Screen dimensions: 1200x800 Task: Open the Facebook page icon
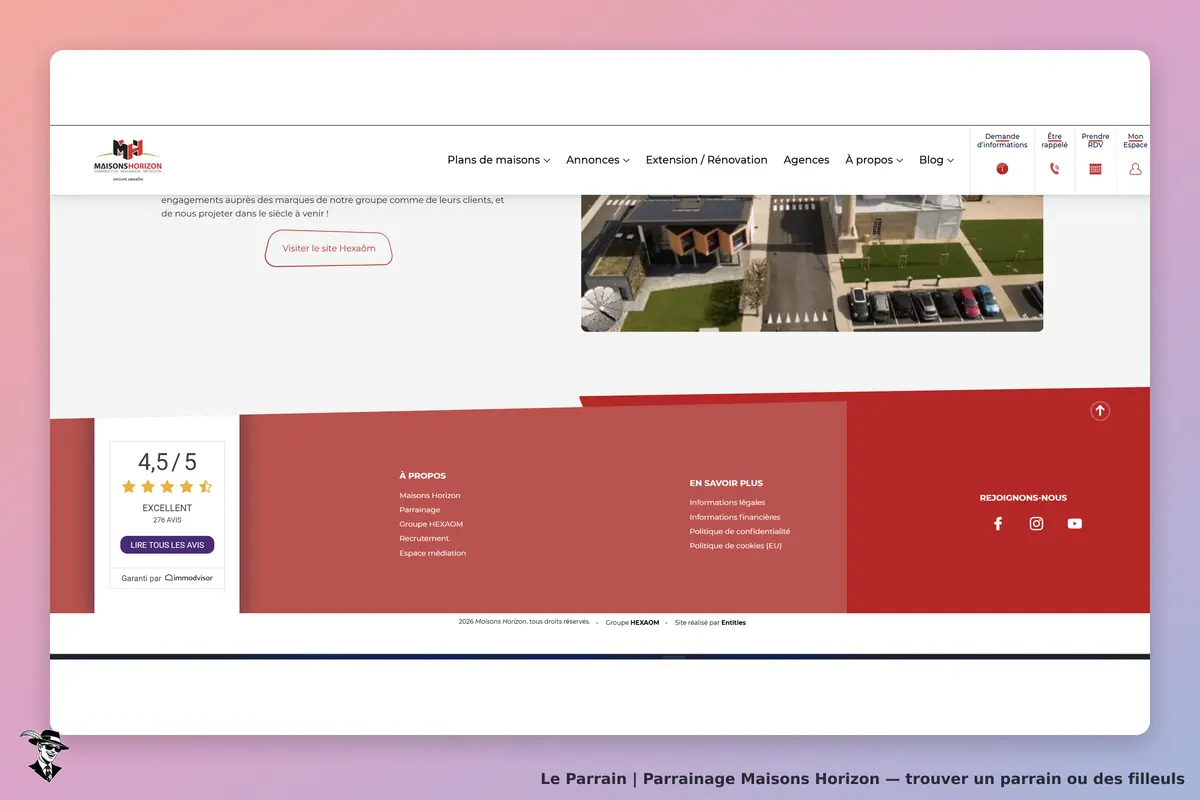[x=997, y=523]
